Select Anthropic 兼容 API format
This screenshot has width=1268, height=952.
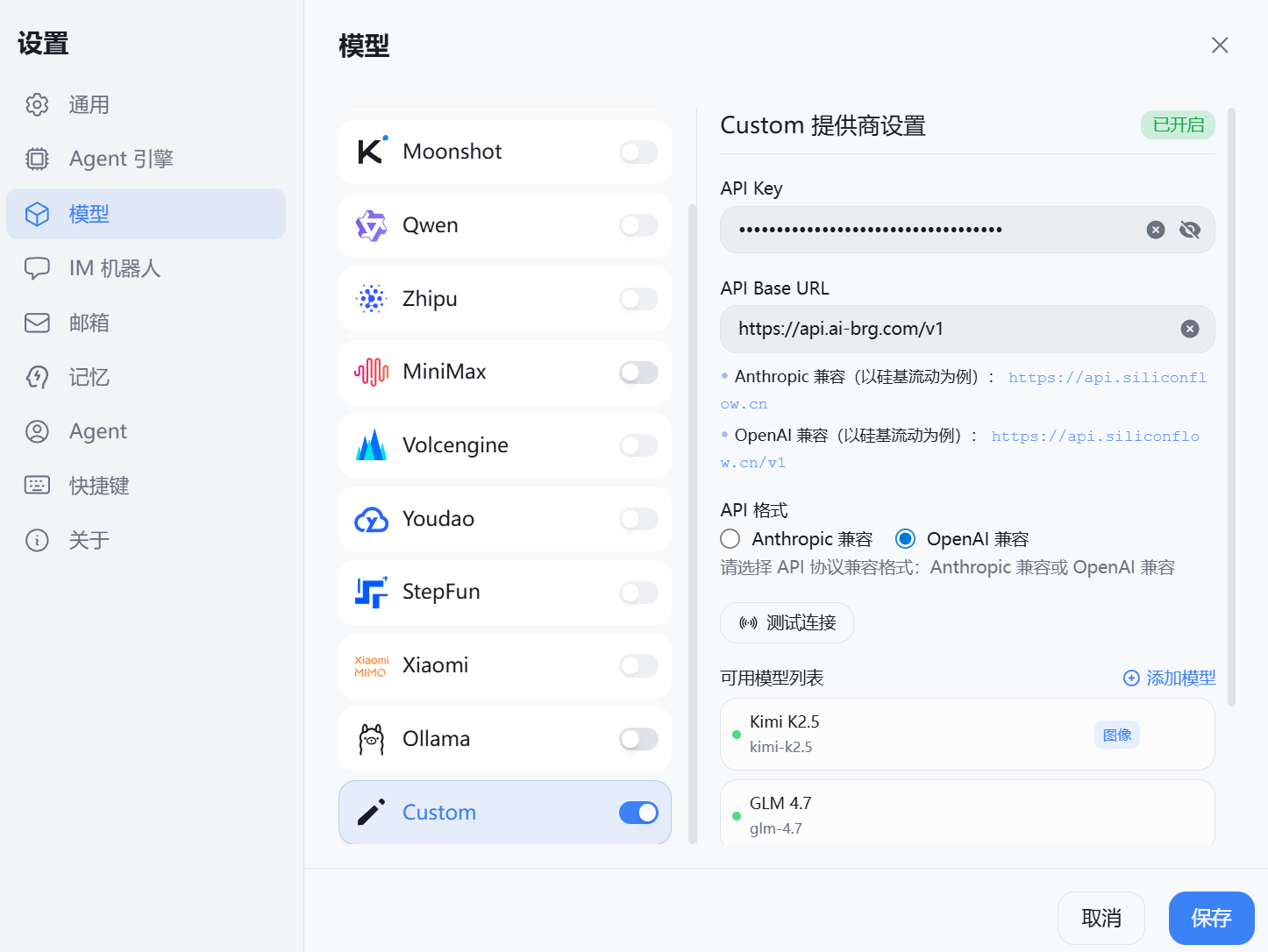pyautogui.click(x=730, y=538)
